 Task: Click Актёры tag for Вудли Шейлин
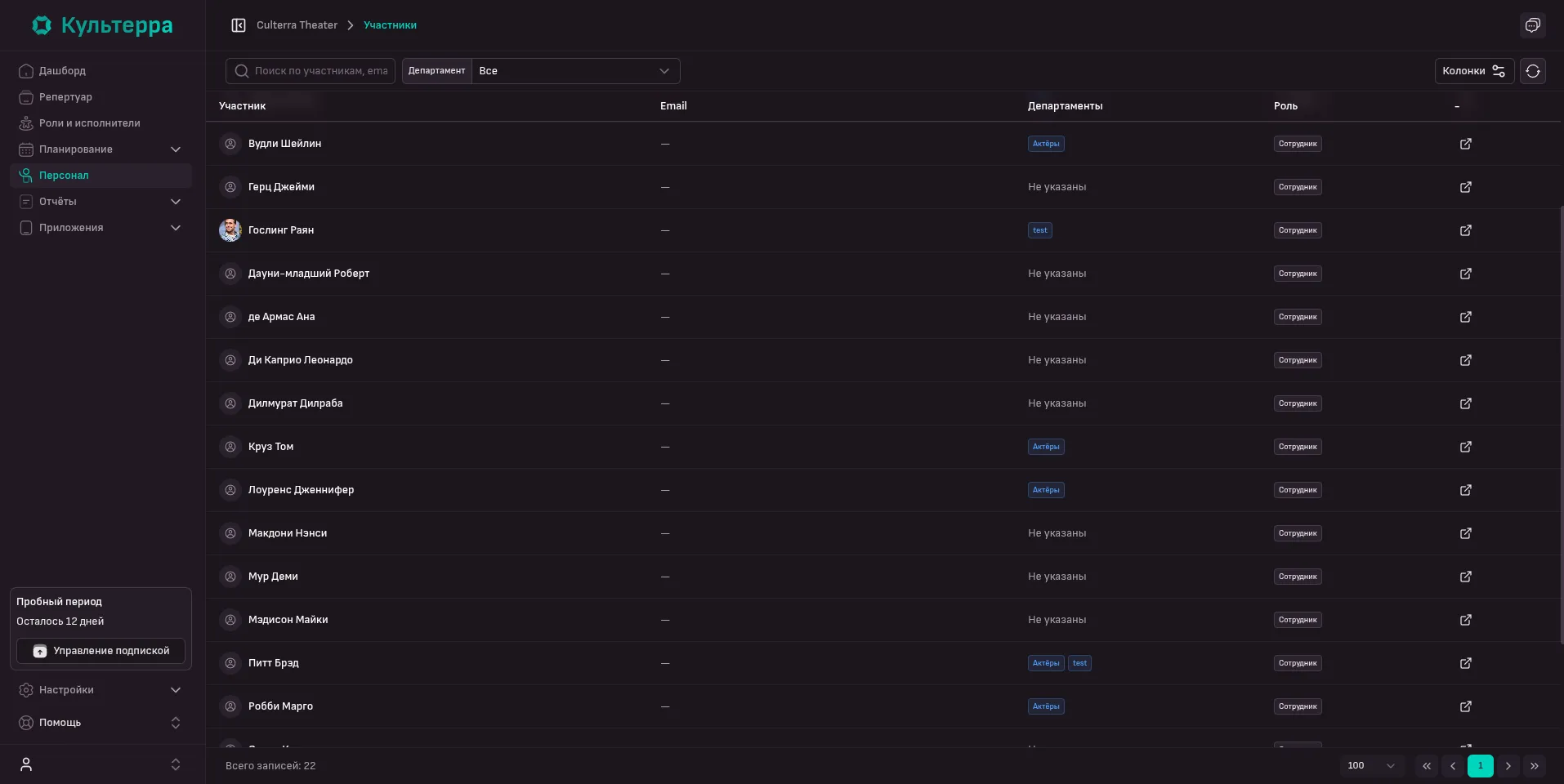pyautogui.click(x=1046, y=144)
